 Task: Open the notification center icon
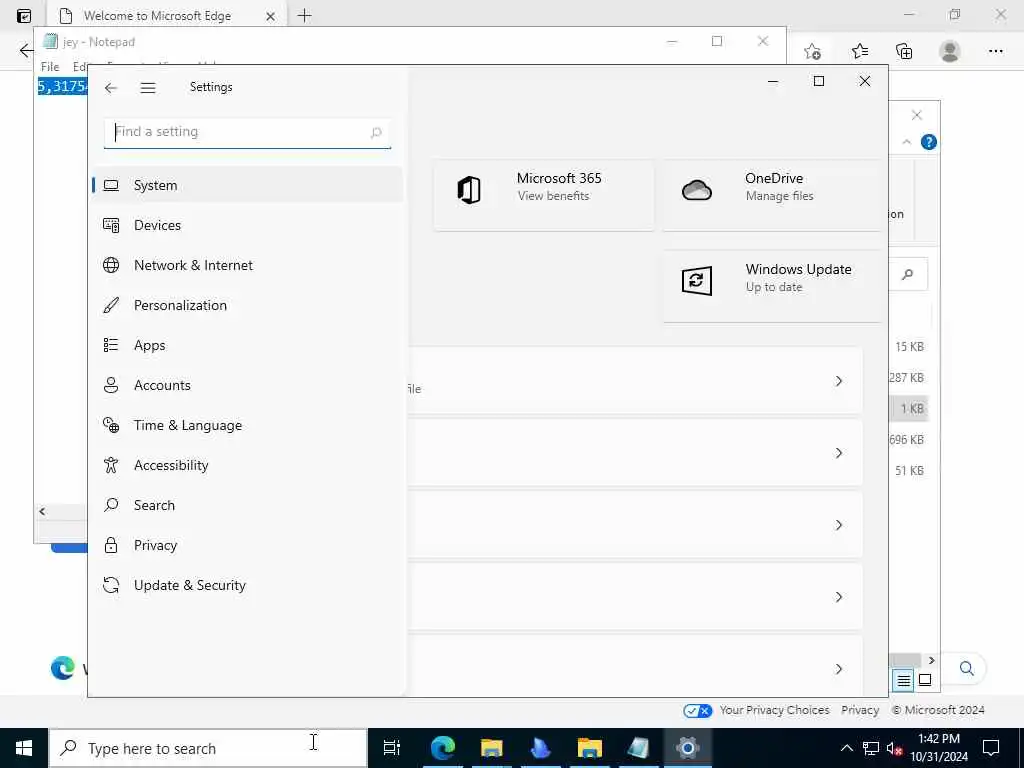click(991, 748)
